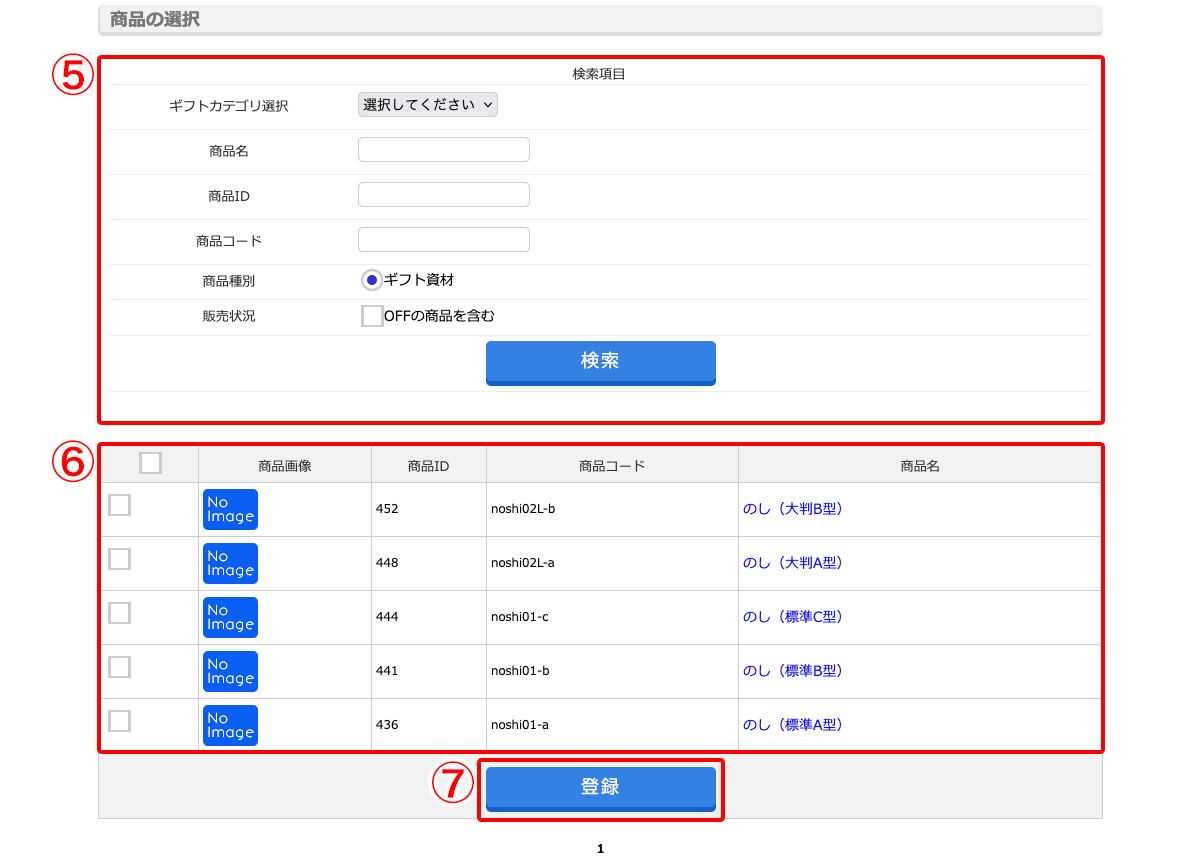Click the 商品名 search input field
Viewport: 1200px width, 860px height.
443,150
